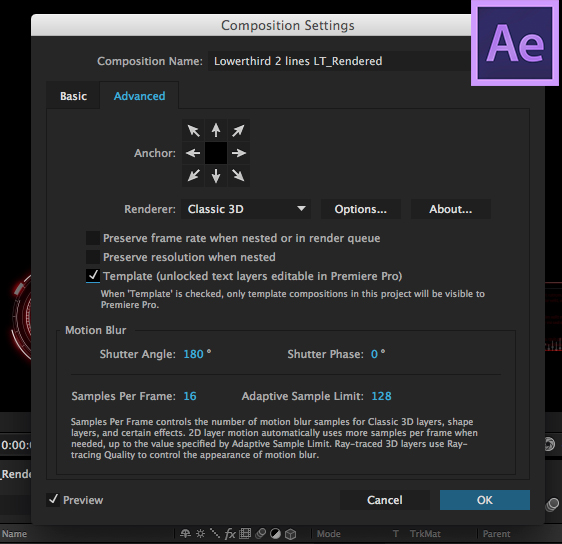Uncheck the Template checkbox

tap(93, 276)
